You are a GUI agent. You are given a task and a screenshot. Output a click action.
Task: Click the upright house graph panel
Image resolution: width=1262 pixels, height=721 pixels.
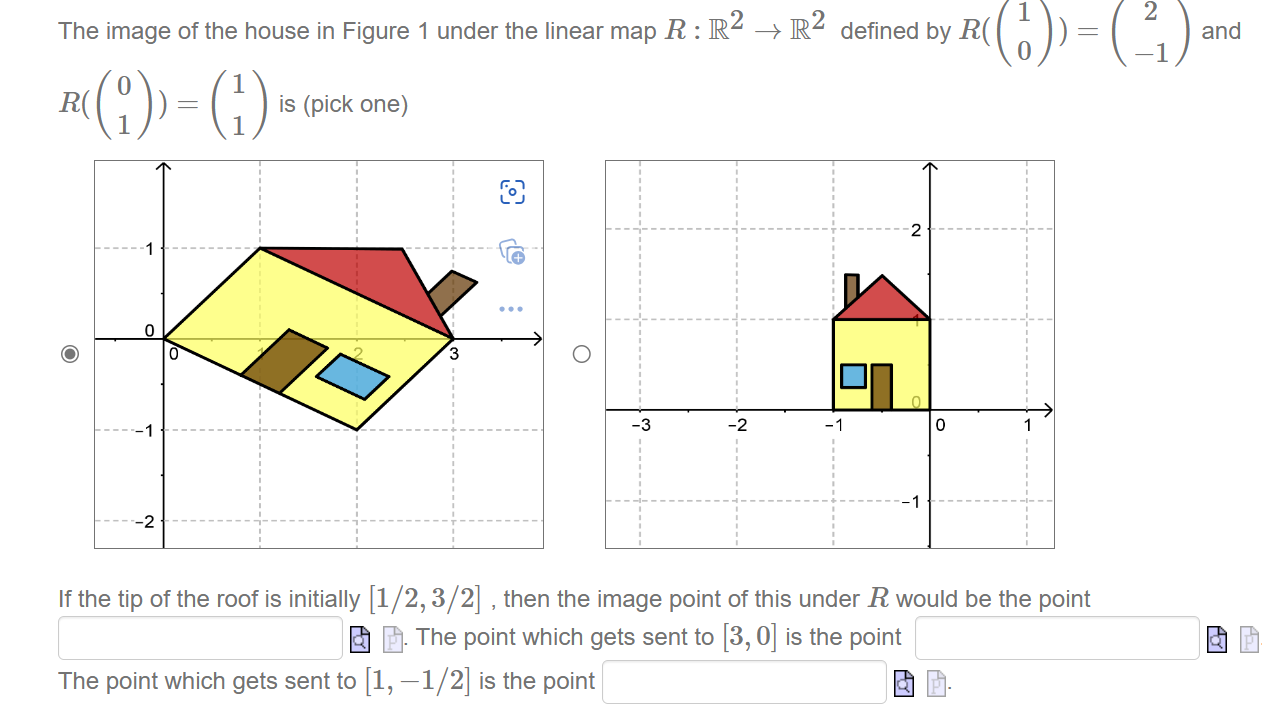tap(828, 353)
